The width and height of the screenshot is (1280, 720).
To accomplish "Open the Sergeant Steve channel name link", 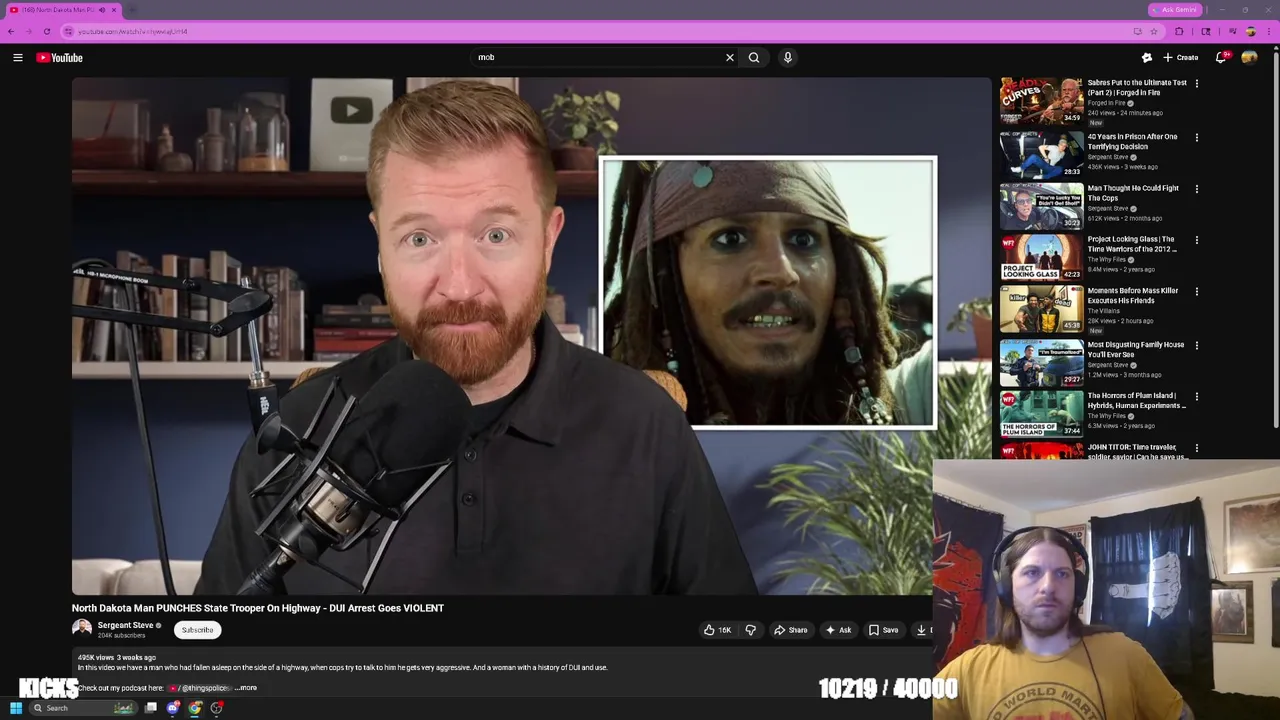I will [125, 625].
